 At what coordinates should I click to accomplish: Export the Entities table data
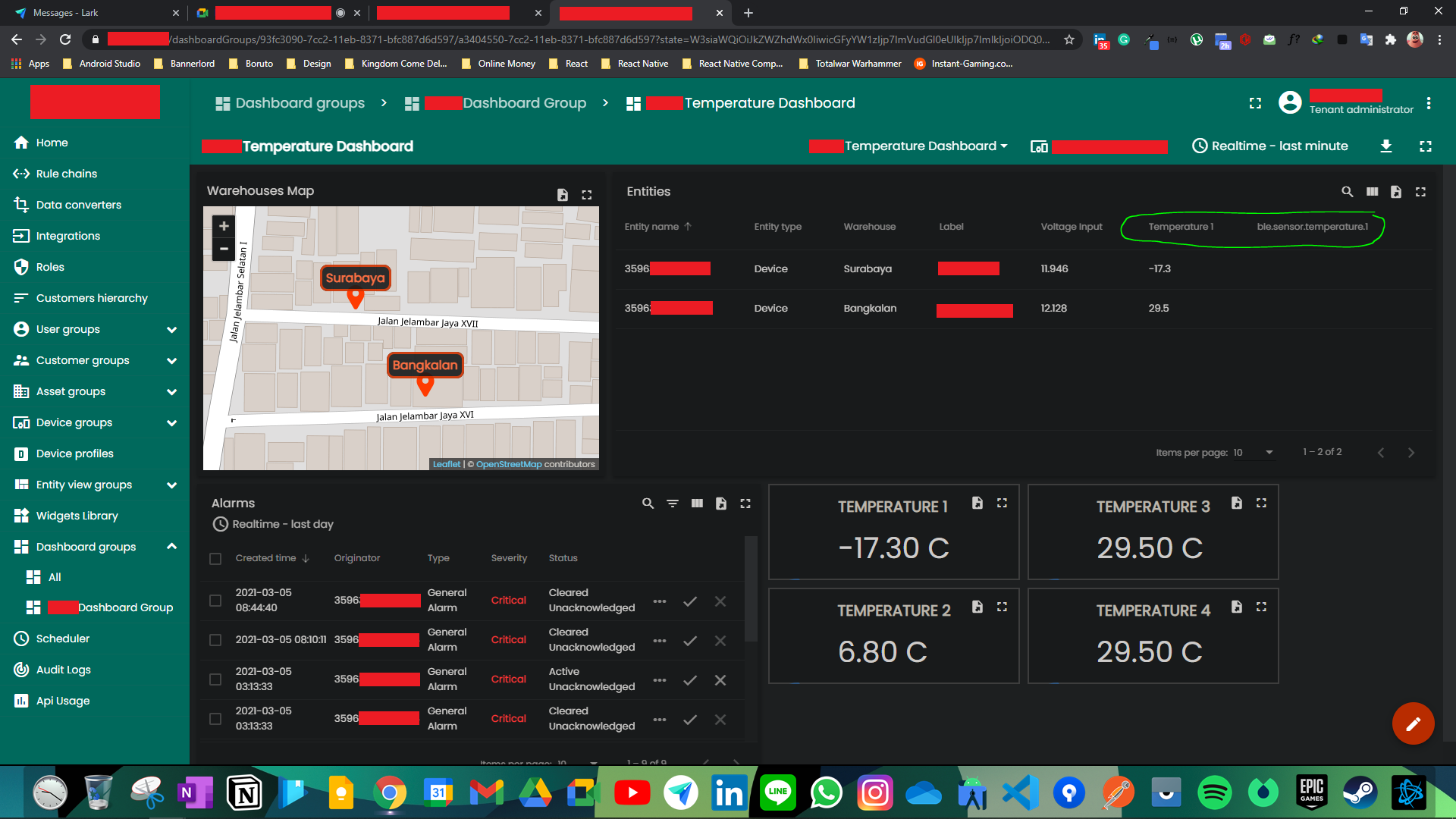[1397, 192]
